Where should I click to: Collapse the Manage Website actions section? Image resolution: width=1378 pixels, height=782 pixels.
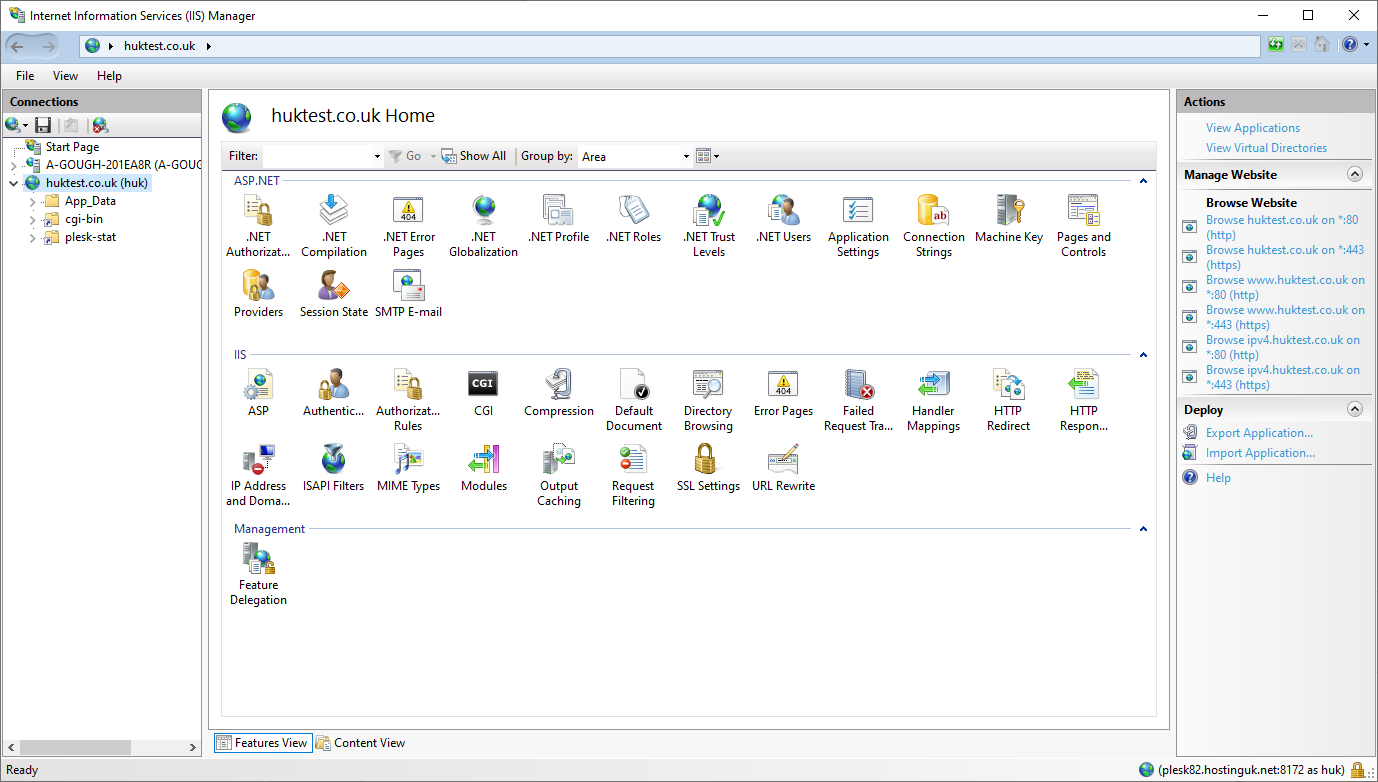click(1355, 174)
